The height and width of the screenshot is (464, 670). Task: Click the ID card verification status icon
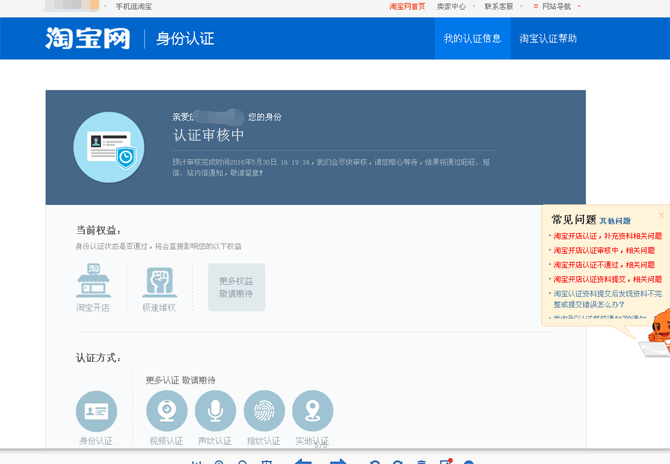point(109,147)
